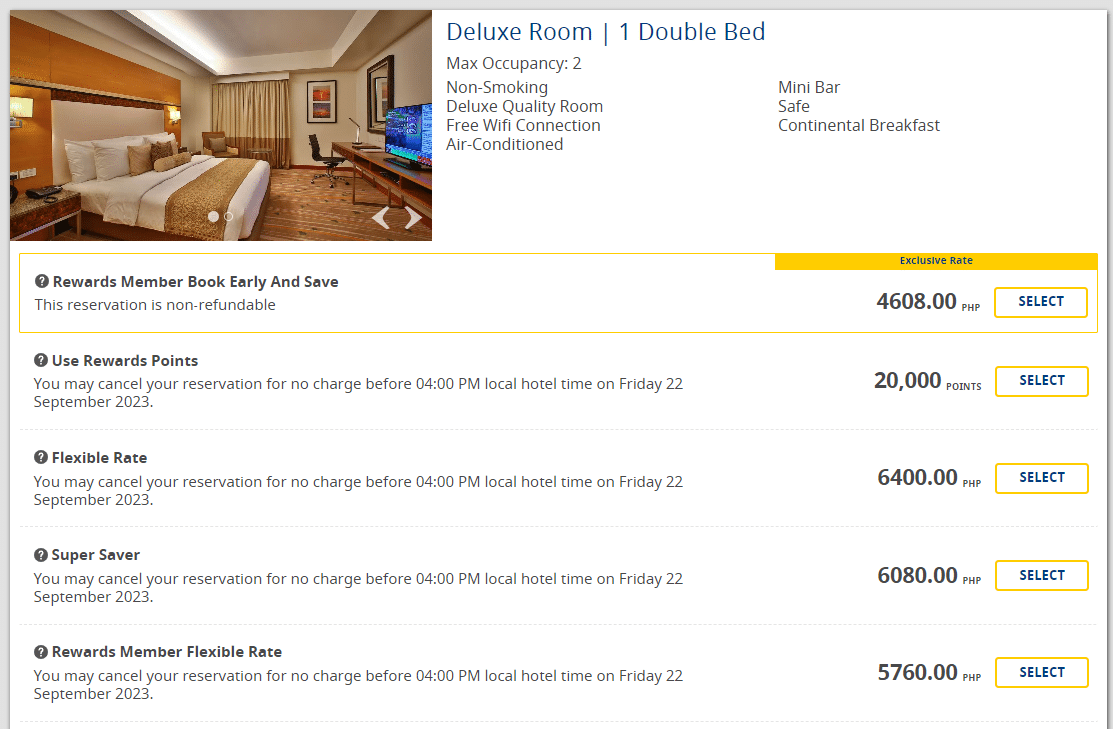Select the 6080.00 PHP Super Saver rate

pyautogui.click(x=1041, y=576)
